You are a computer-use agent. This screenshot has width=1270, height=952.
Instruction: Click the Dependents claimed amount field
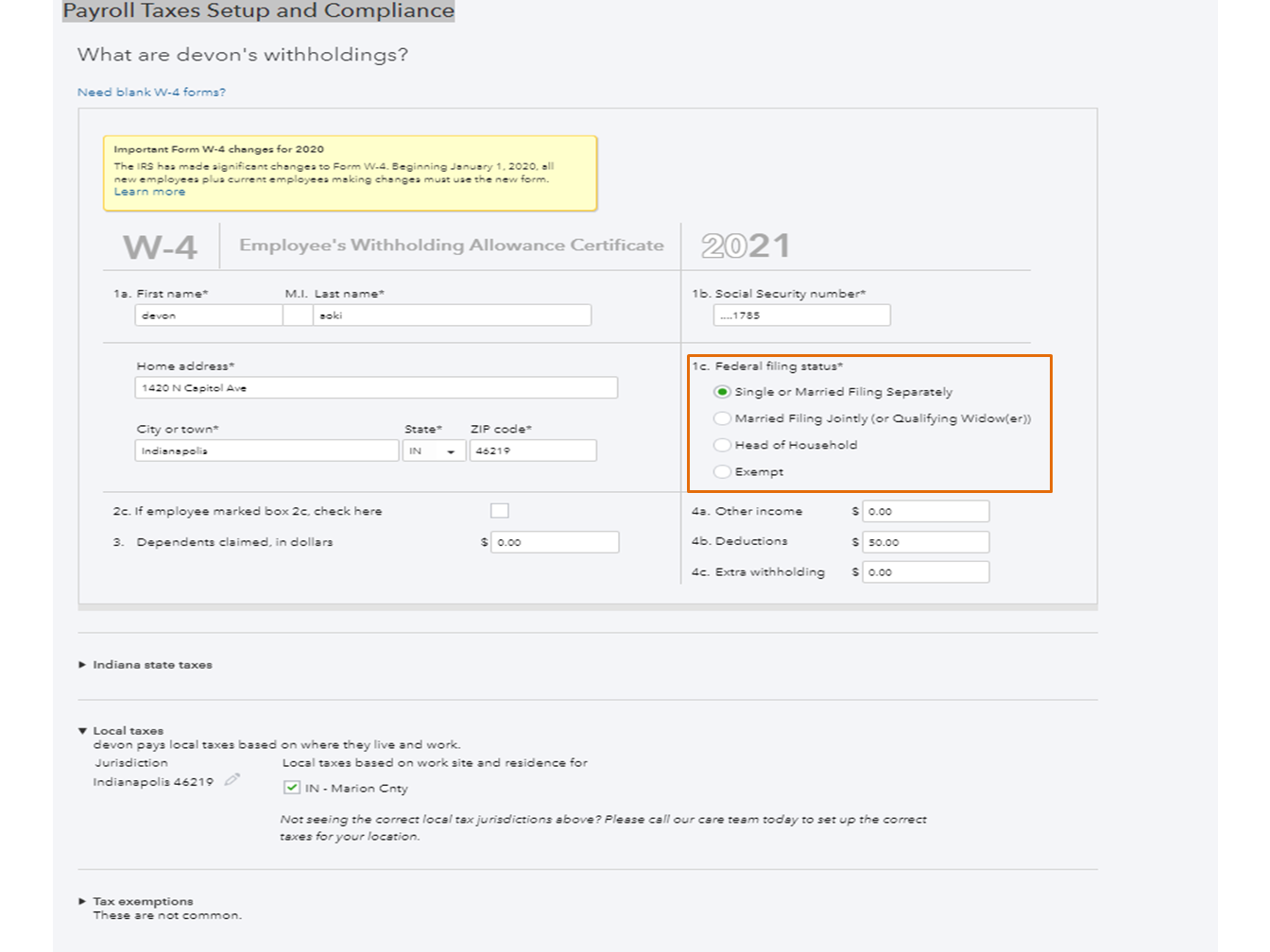click(x=556, y=542)
